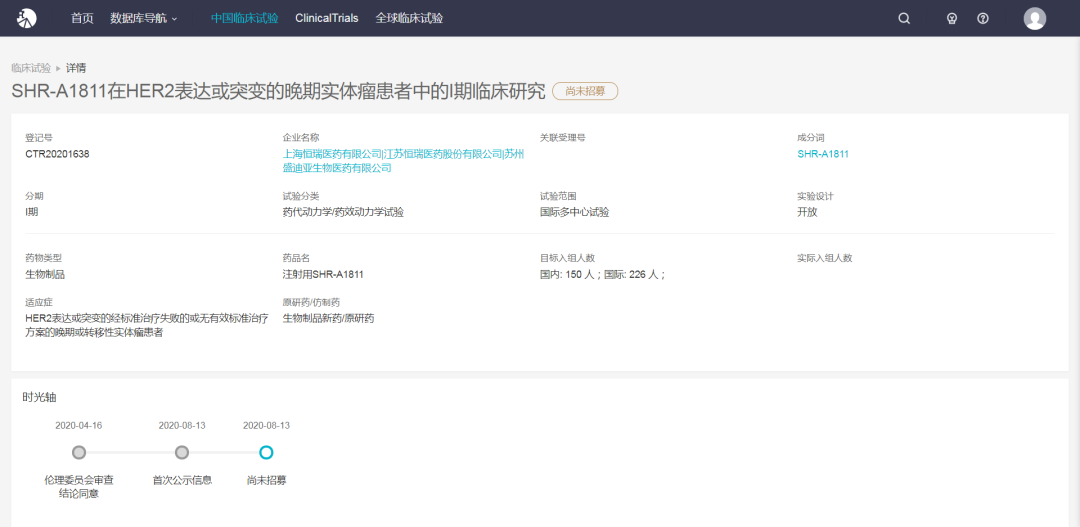
Task: Click the I期 phase value
Action: click(x=32, y=212)
